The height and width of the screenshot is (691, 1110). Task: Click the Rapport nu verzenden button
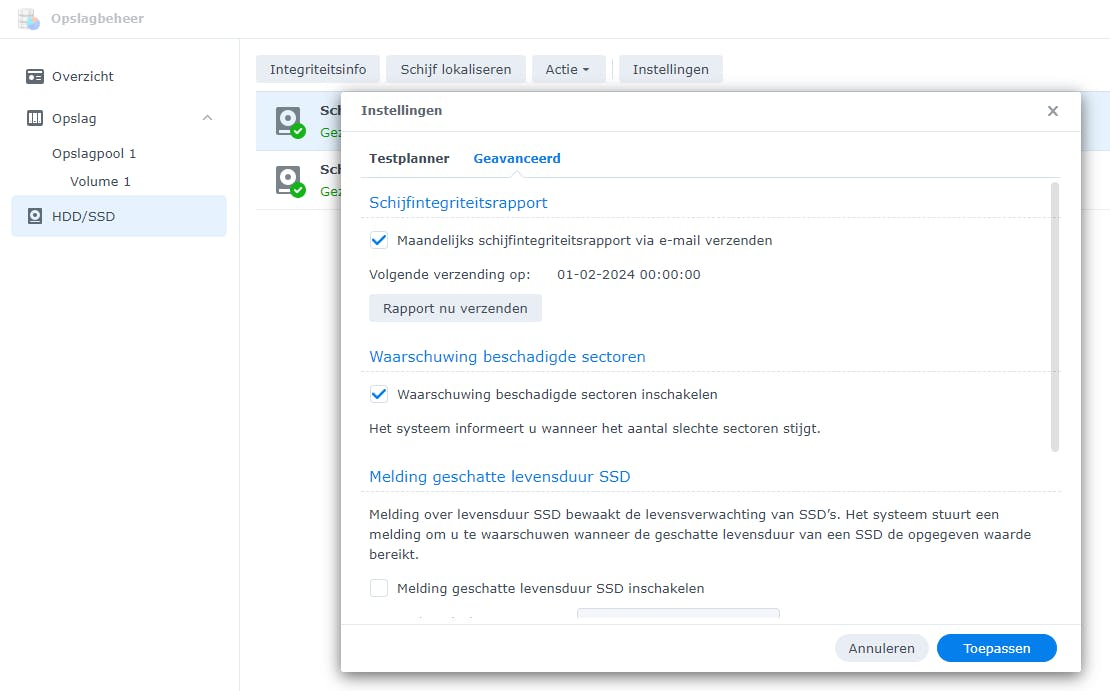point(455,308)
